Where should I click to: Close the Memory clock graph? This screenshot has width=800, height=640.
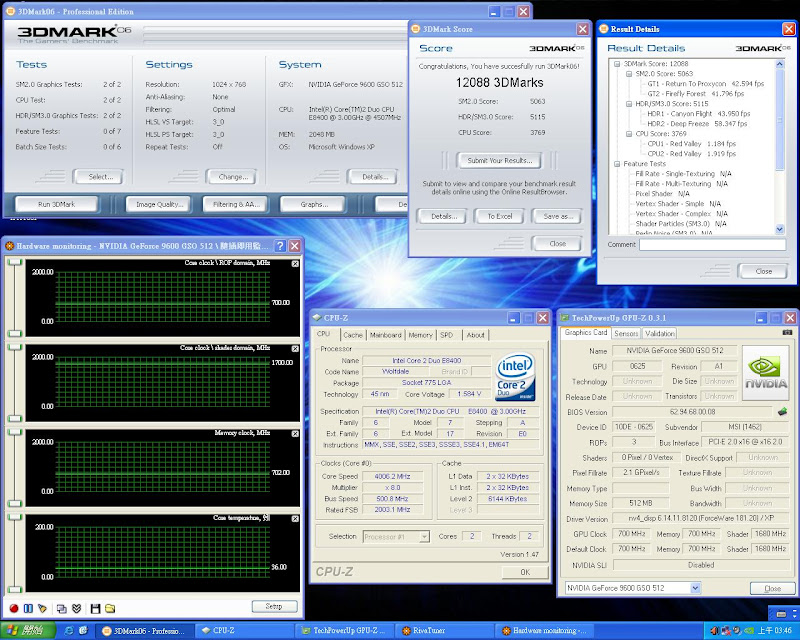coord(295,433)
